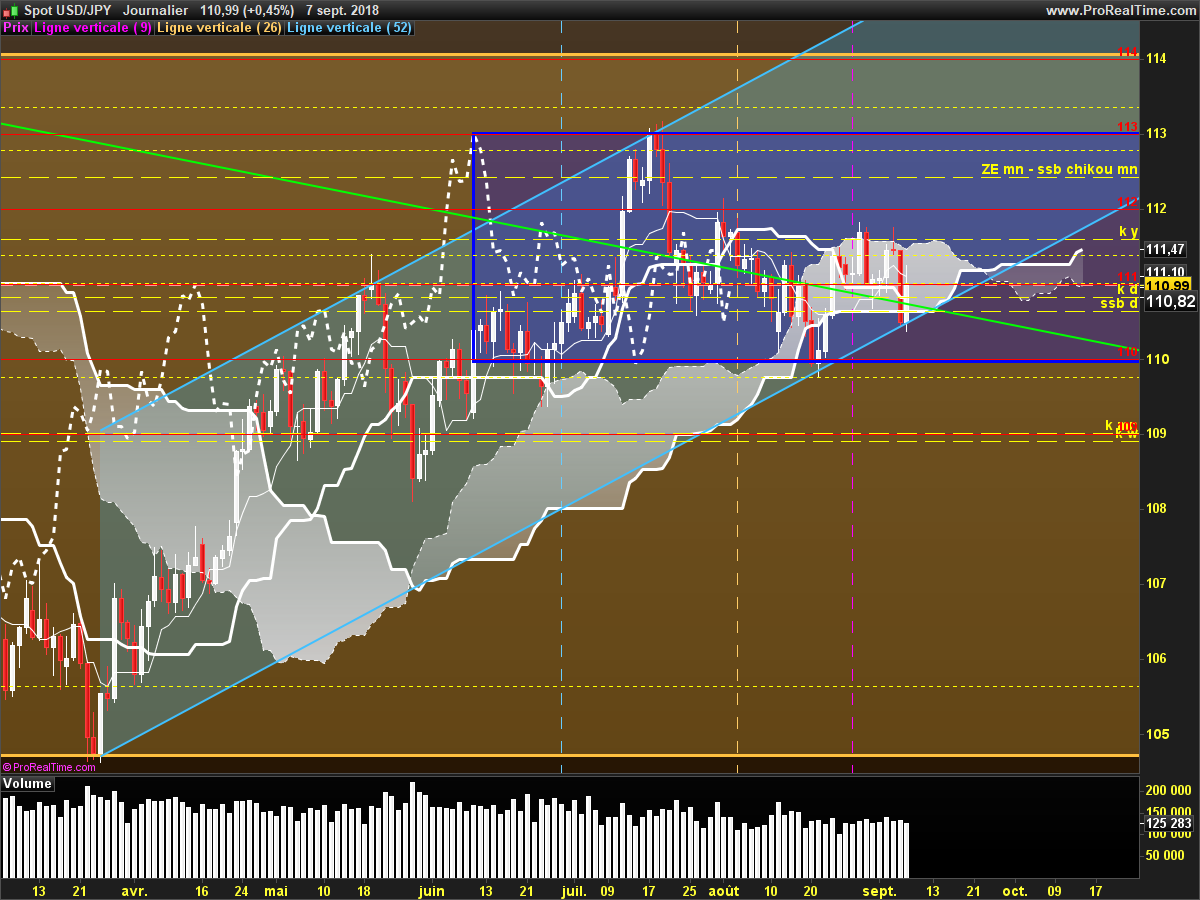Click the Spot USD/JPY instrument title
Image resolution: width=1200 pixels, height=900 pixels.
(70, 10)
